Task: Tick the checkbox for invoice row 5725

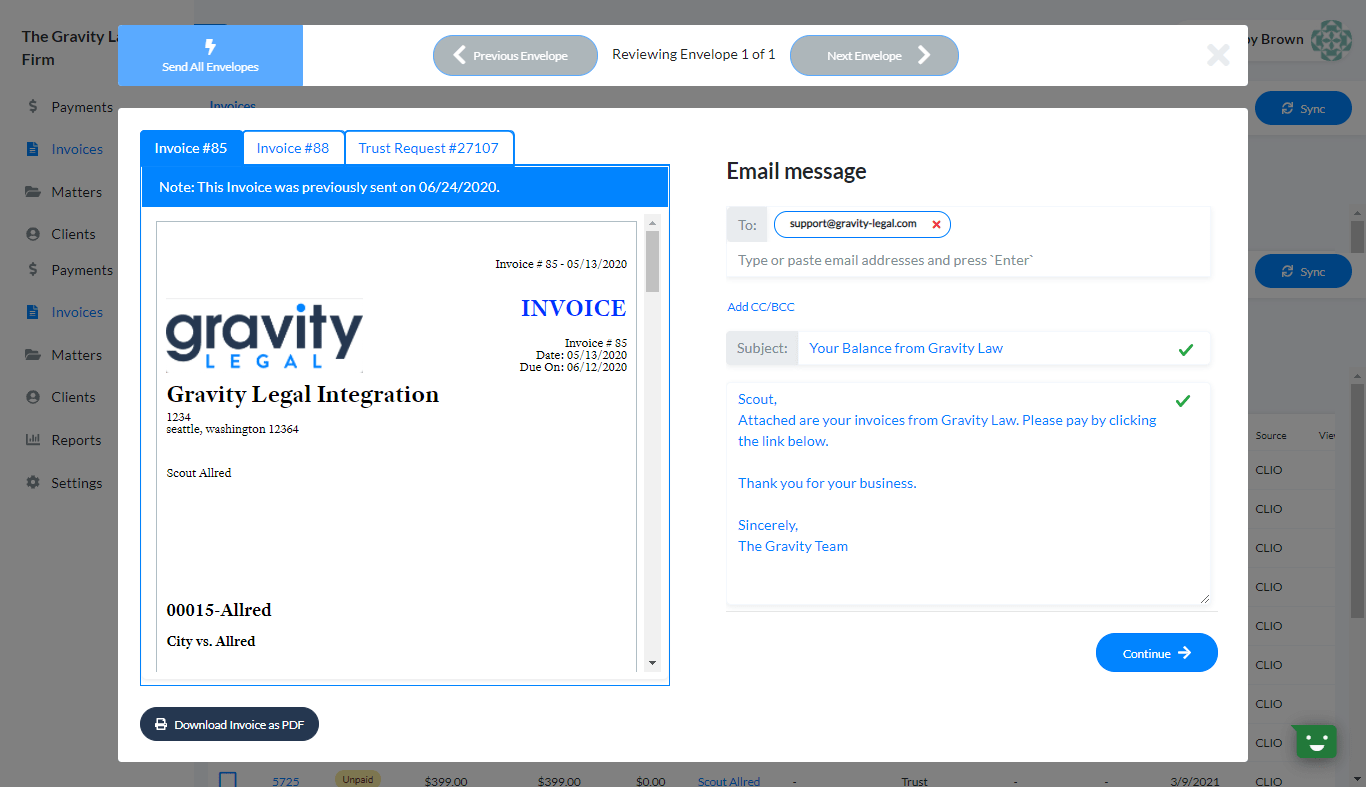Action: 228,780
